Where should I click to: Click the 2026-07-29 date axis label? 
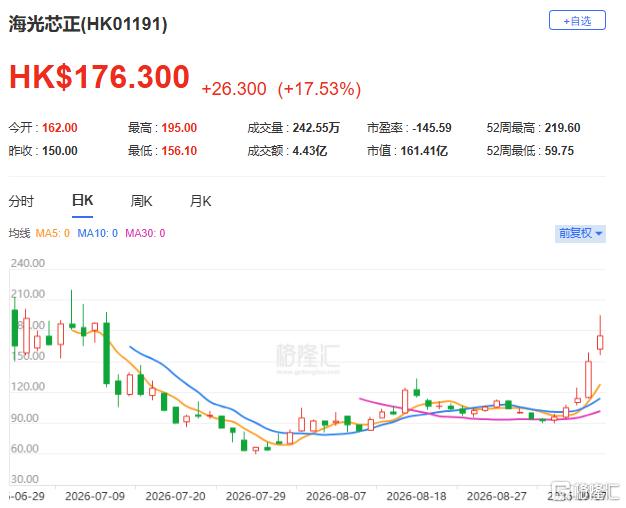(256, 496)
